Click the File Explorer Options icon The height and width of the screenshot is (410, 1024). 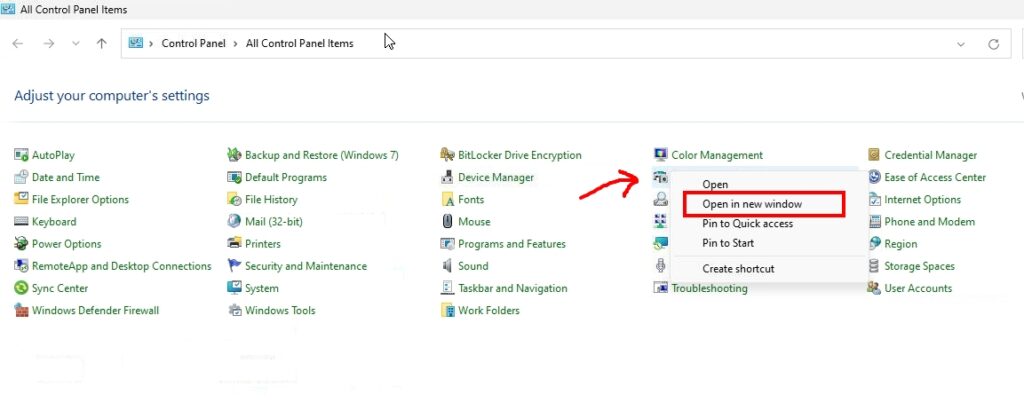pyautogui.click(x=22, y=200)
